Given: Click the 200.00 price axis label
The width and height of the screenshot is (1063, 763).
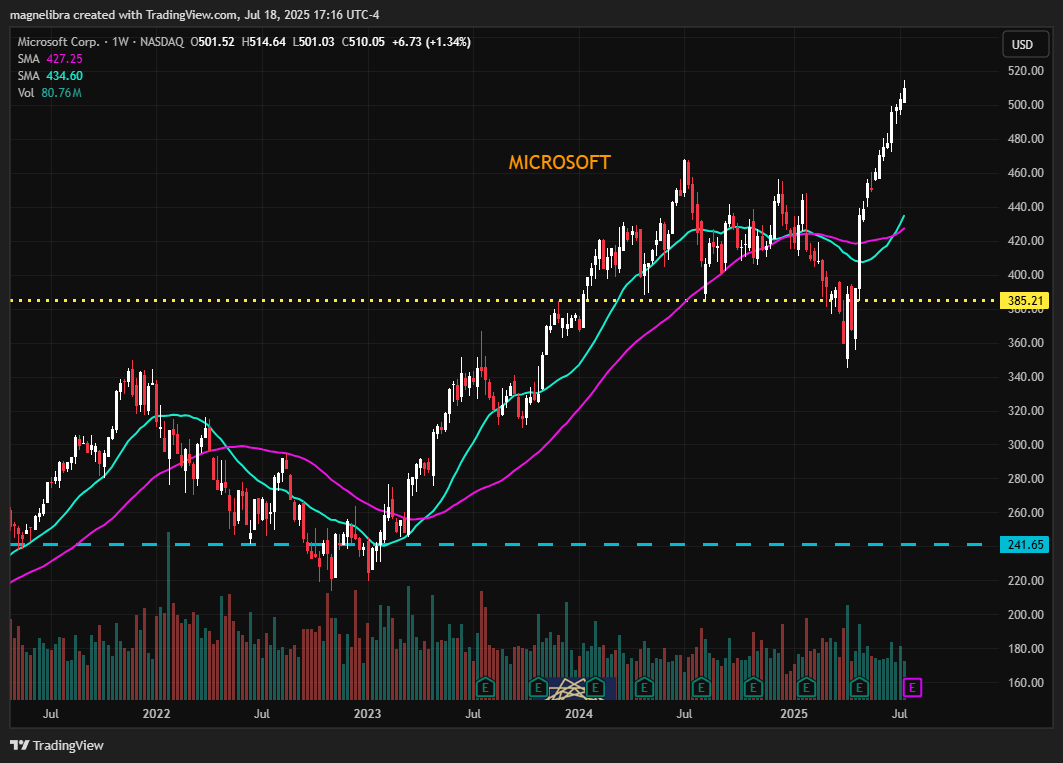Looking at the screenshot, I should click(1025, 614).
